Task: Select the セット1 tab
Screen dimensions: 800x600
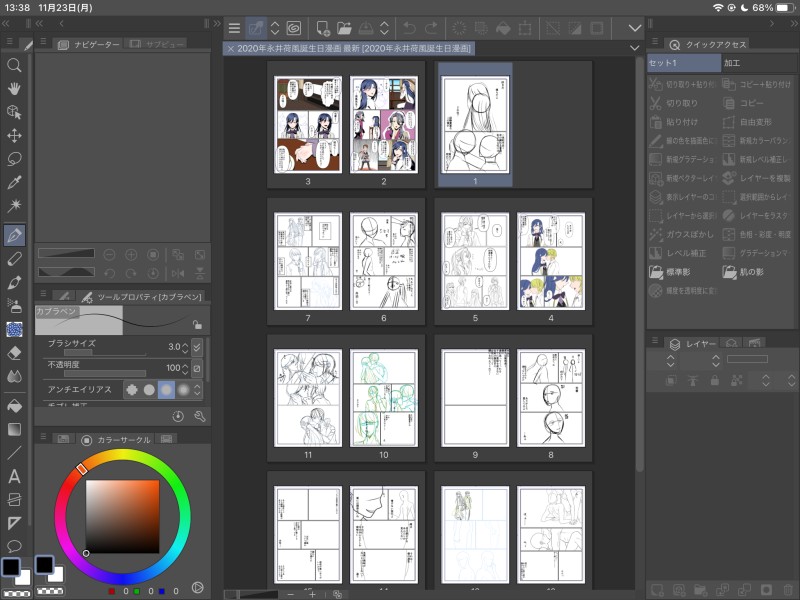Action: tap(684, 63)
